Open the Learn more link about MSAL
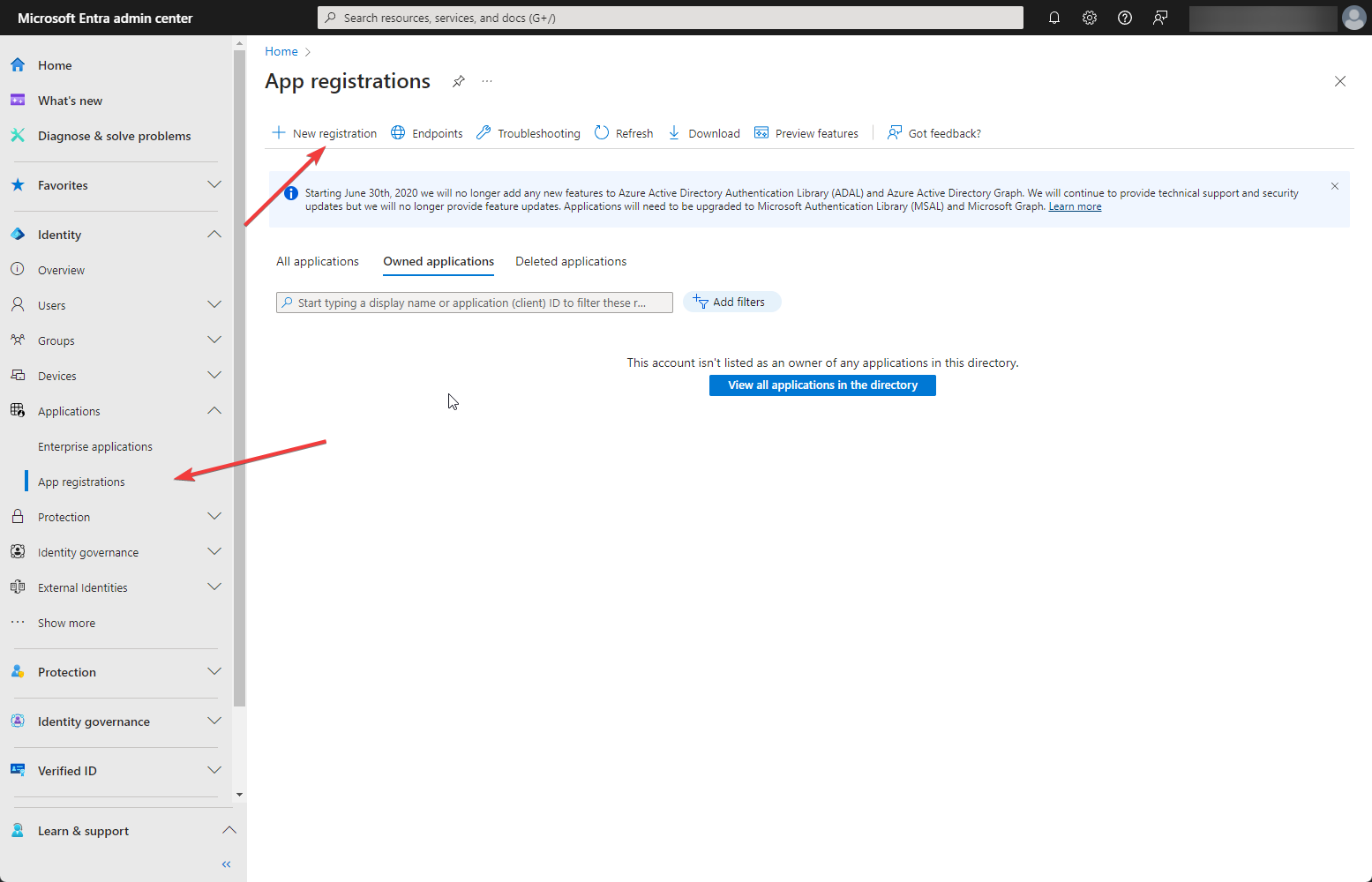 1074,206
